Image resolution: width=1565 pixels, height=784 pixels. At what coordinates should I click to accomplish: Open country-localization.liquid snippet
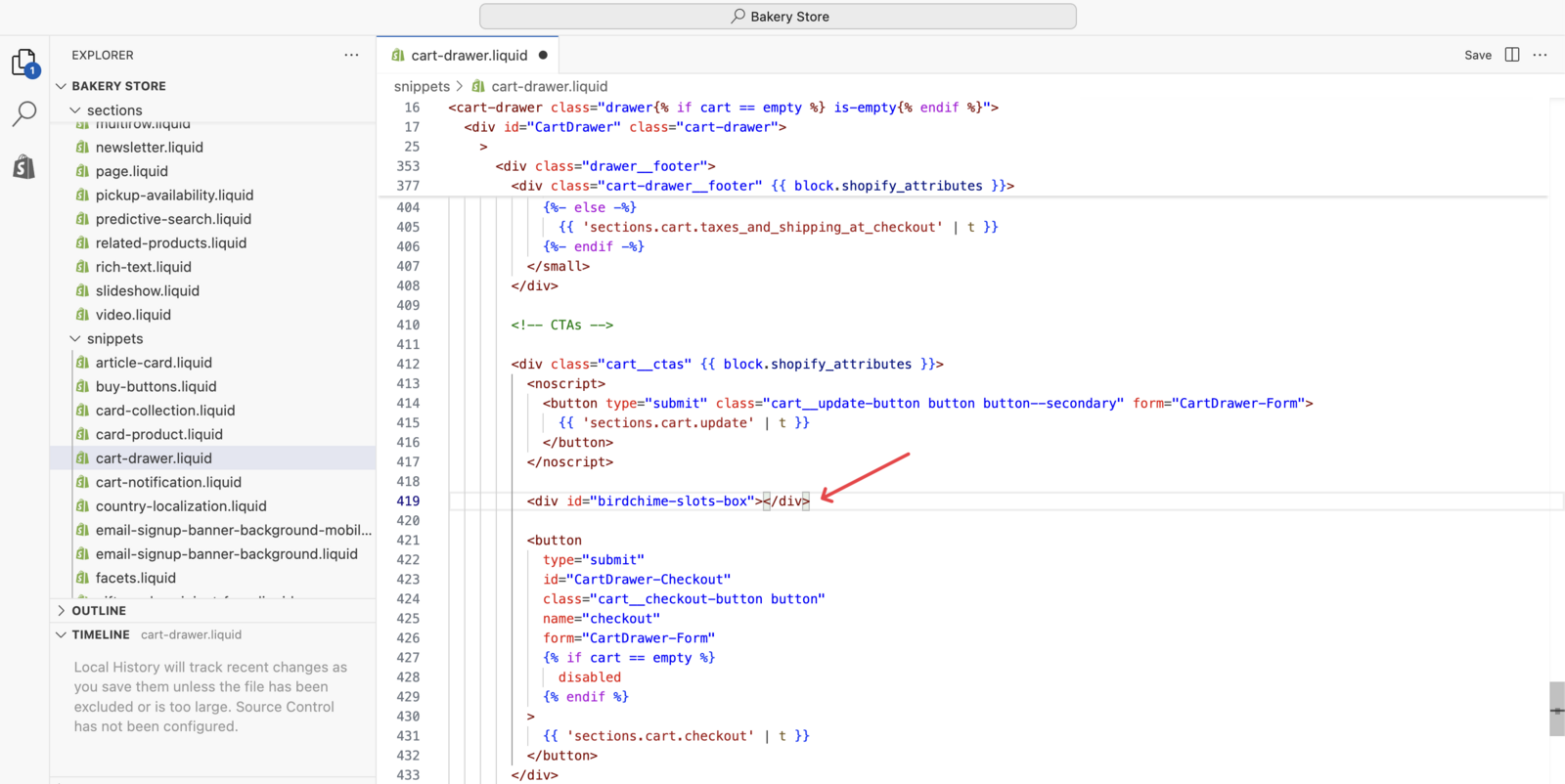(x=181, y=506)
